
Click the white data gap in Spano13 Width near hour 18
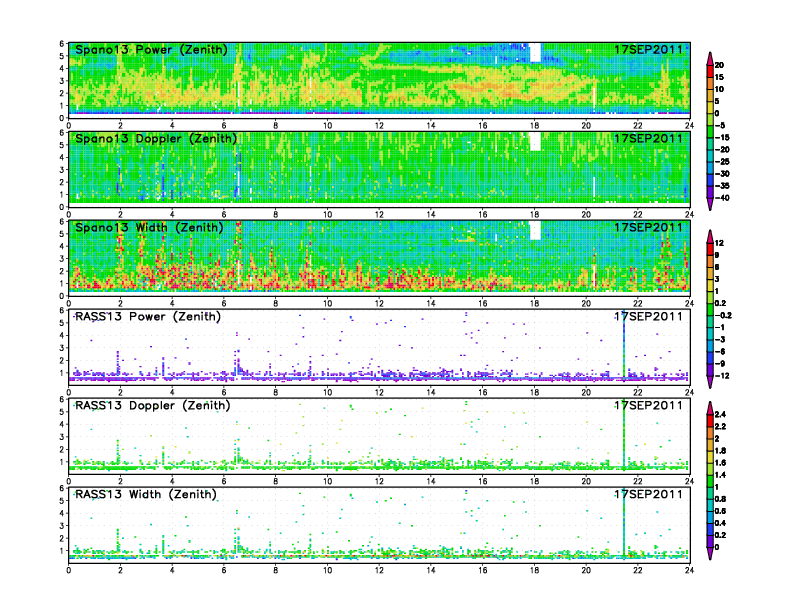(x=535, y=230)
